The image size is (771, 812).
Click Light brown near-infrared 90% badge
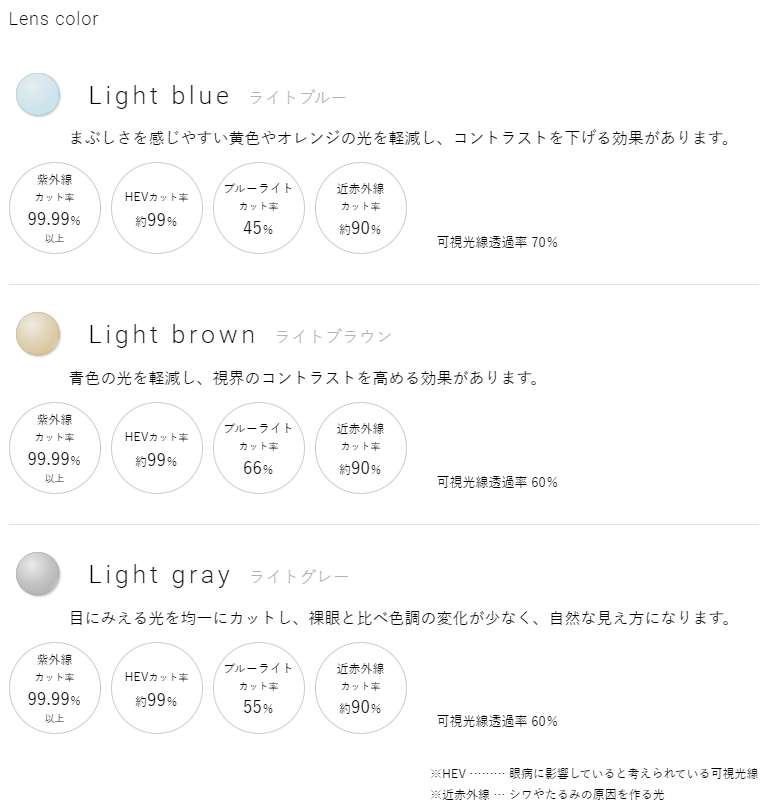coord(360,448)
